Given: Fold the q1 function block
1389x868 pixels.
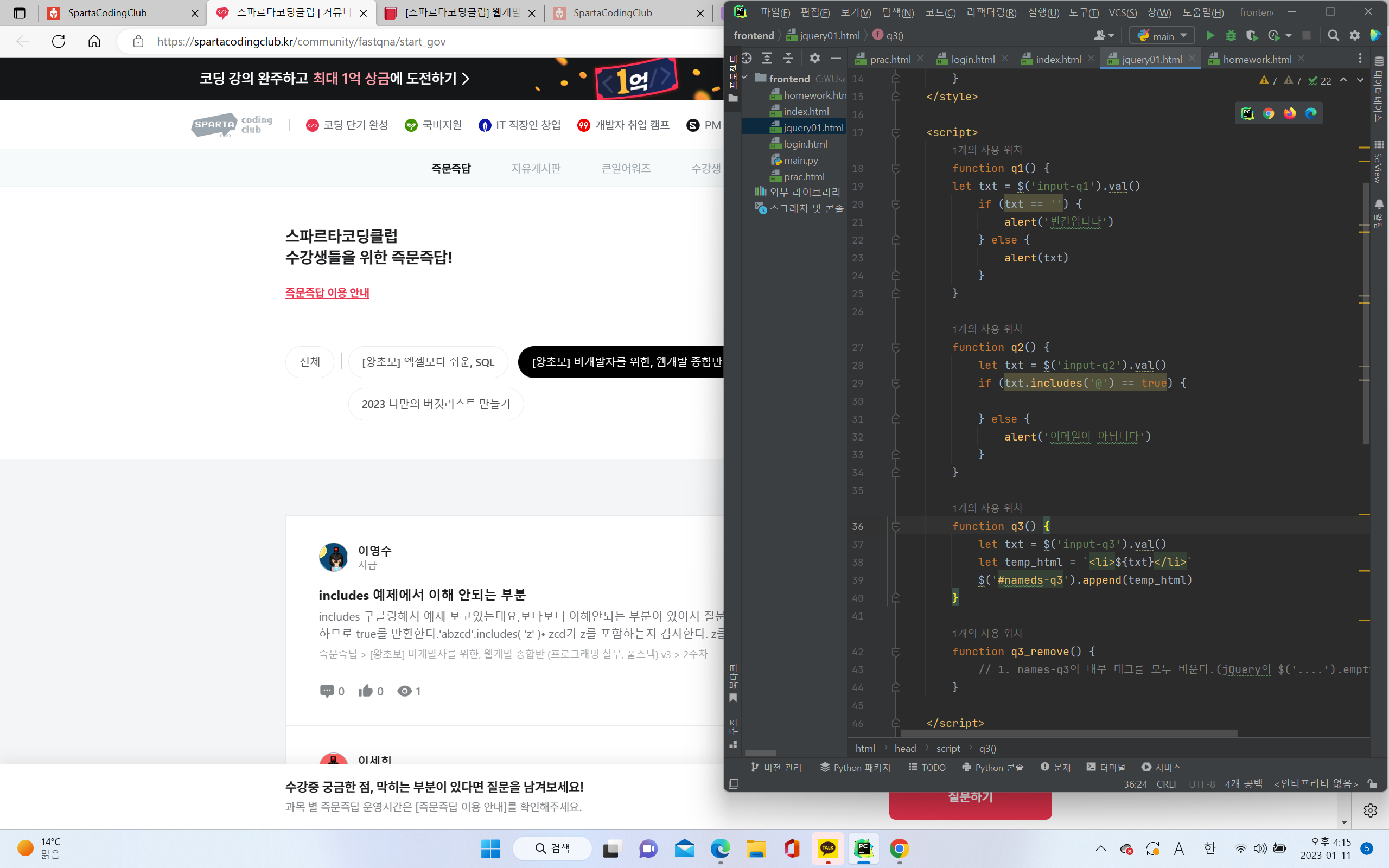Looking at the screenshot, I should pyautogui.click(x=895, y=168).
